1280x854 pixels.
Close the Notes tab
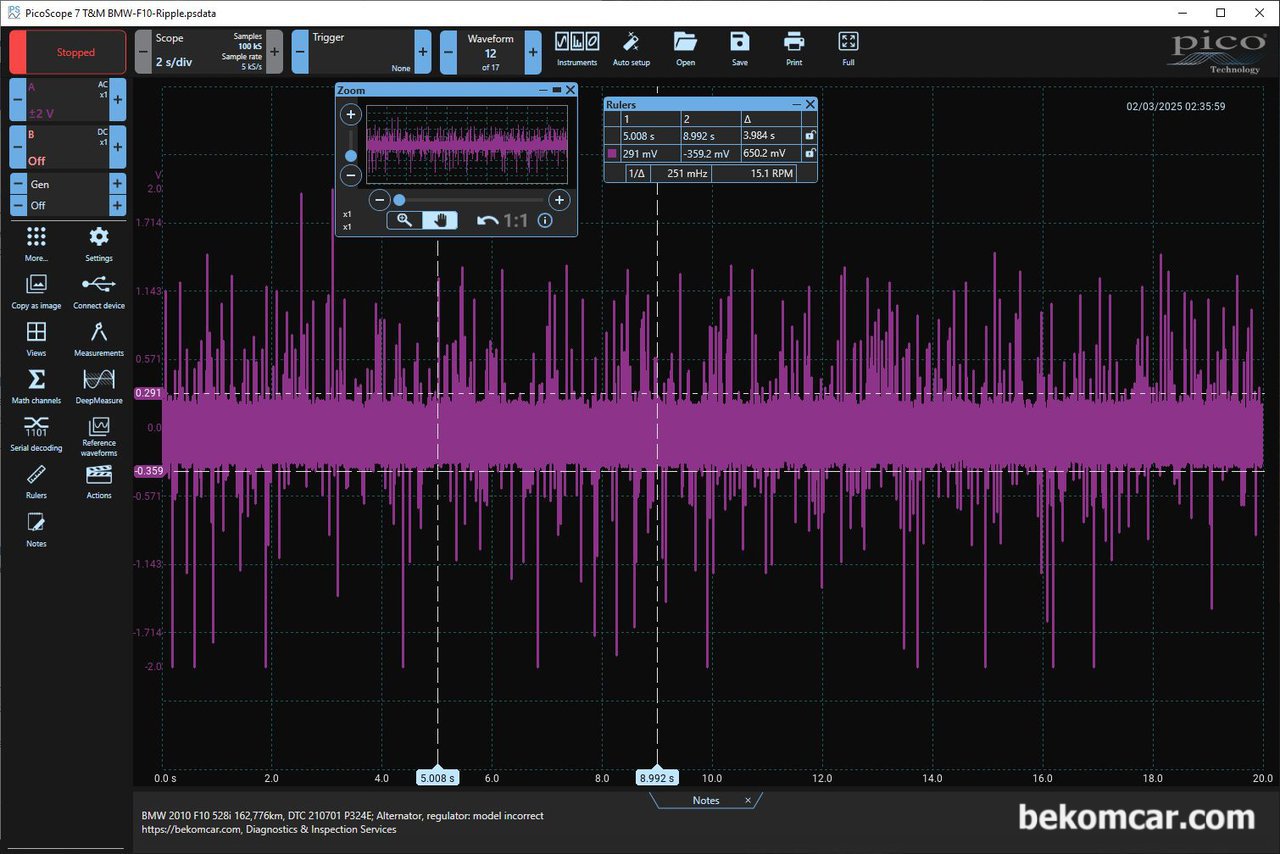point(747,800)
